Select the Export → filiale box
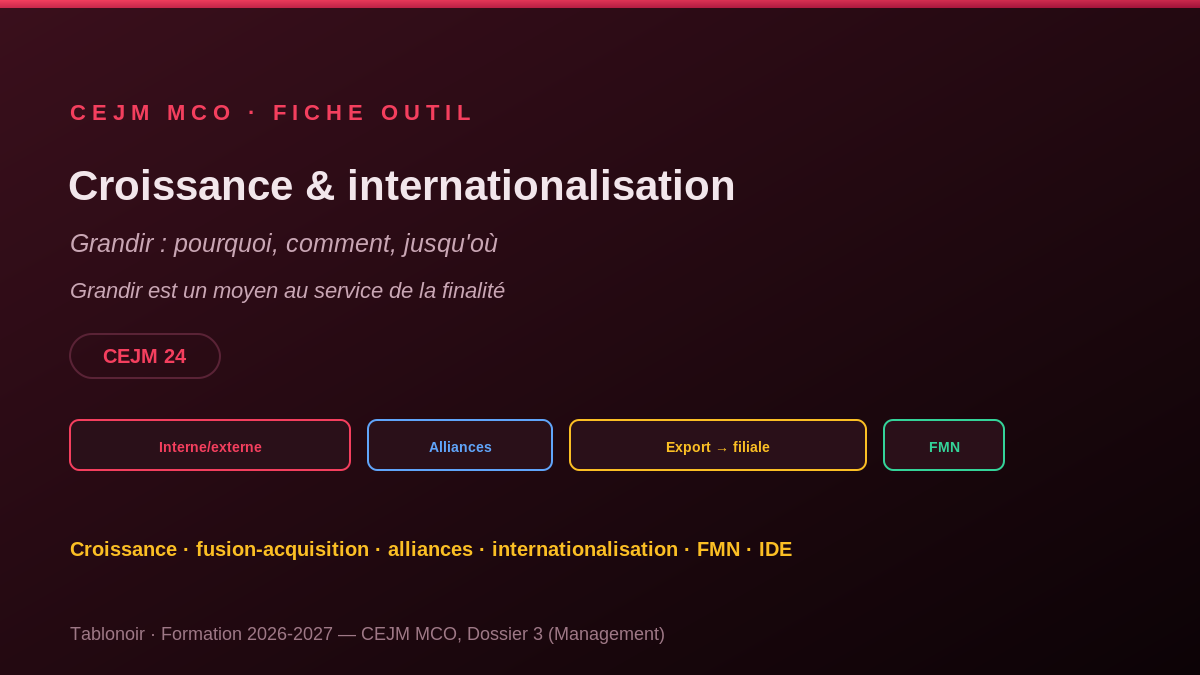The height and width of the screenshot is (675, 1200). click(718, 445)
